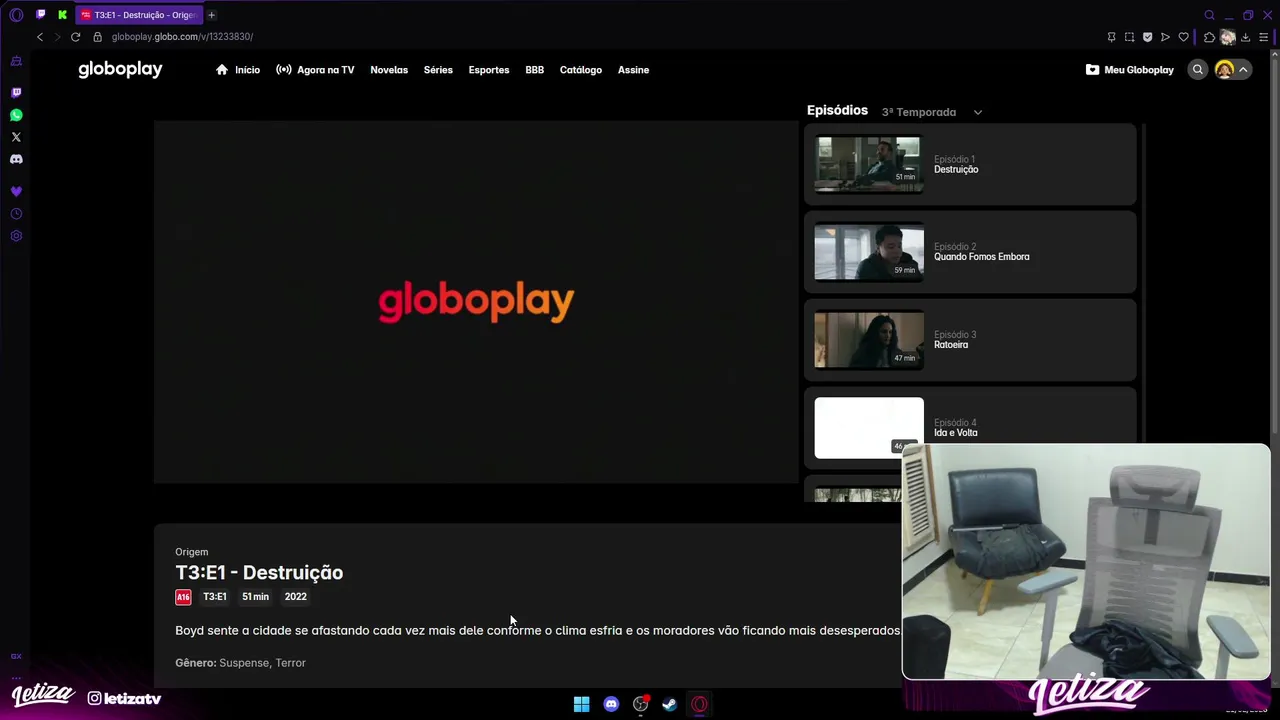Open the Séries section
The height and width of the screenshot is (720, 1280).
(x=438, y=70)
